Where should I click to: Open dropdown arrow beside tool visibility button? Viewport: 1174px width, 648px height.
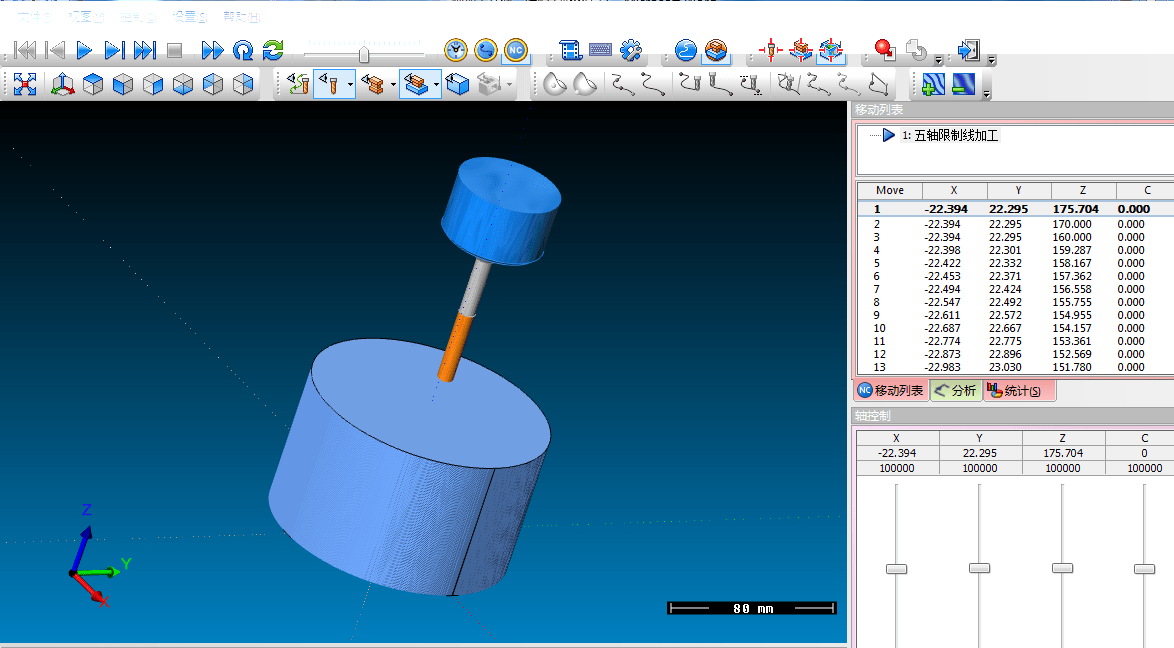350,86
